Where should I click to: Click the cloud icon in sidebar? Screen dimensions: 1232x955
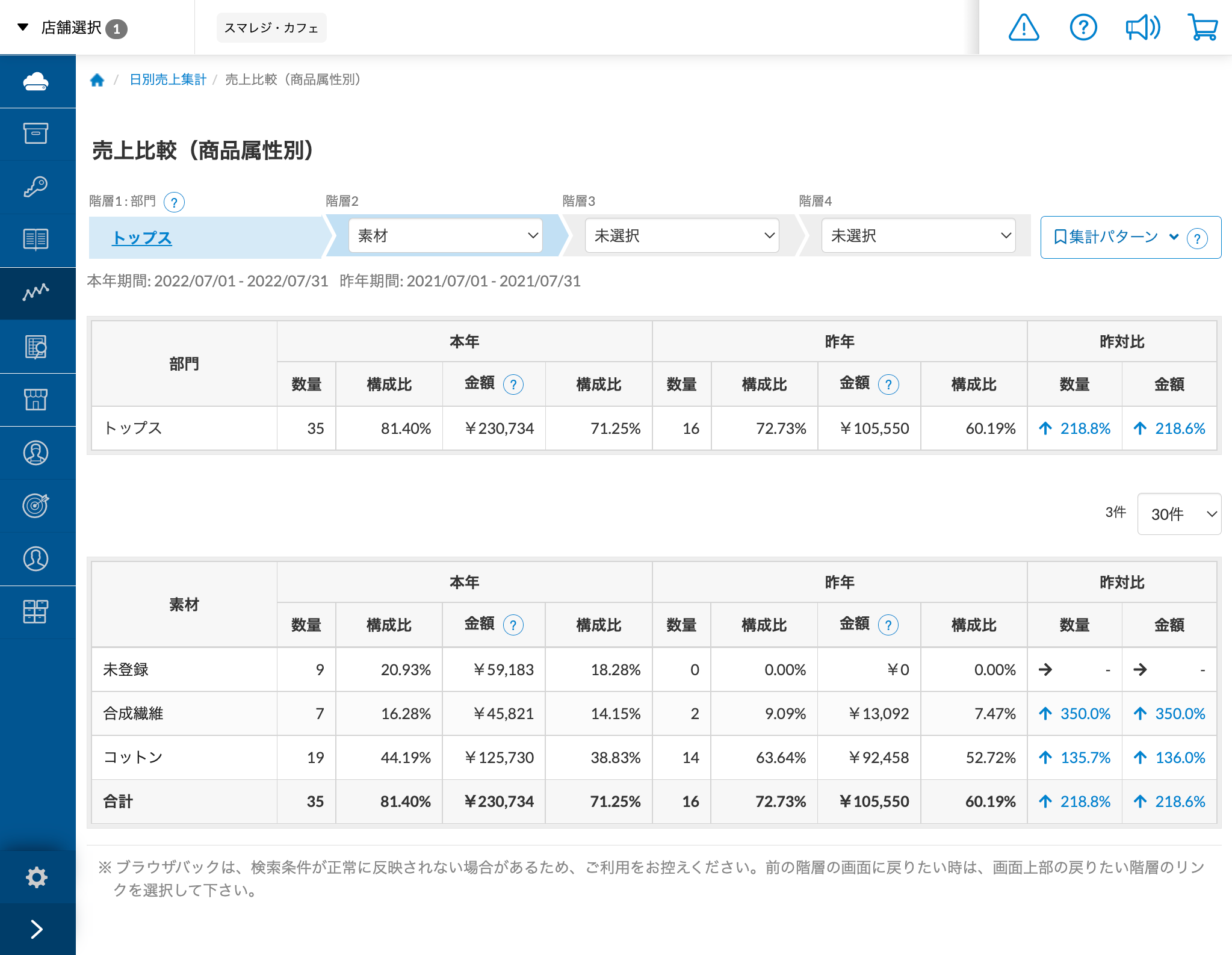[x=36, y=81]
